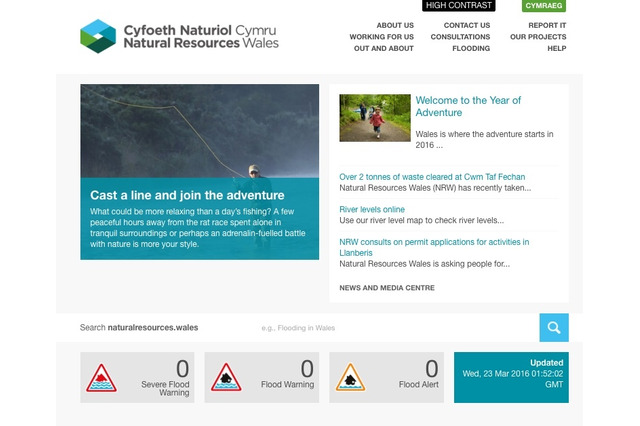This screenshot has width=640, height=426.
Task: Click the Natural Resources Wales logo
Action: [x=179, y=36]
